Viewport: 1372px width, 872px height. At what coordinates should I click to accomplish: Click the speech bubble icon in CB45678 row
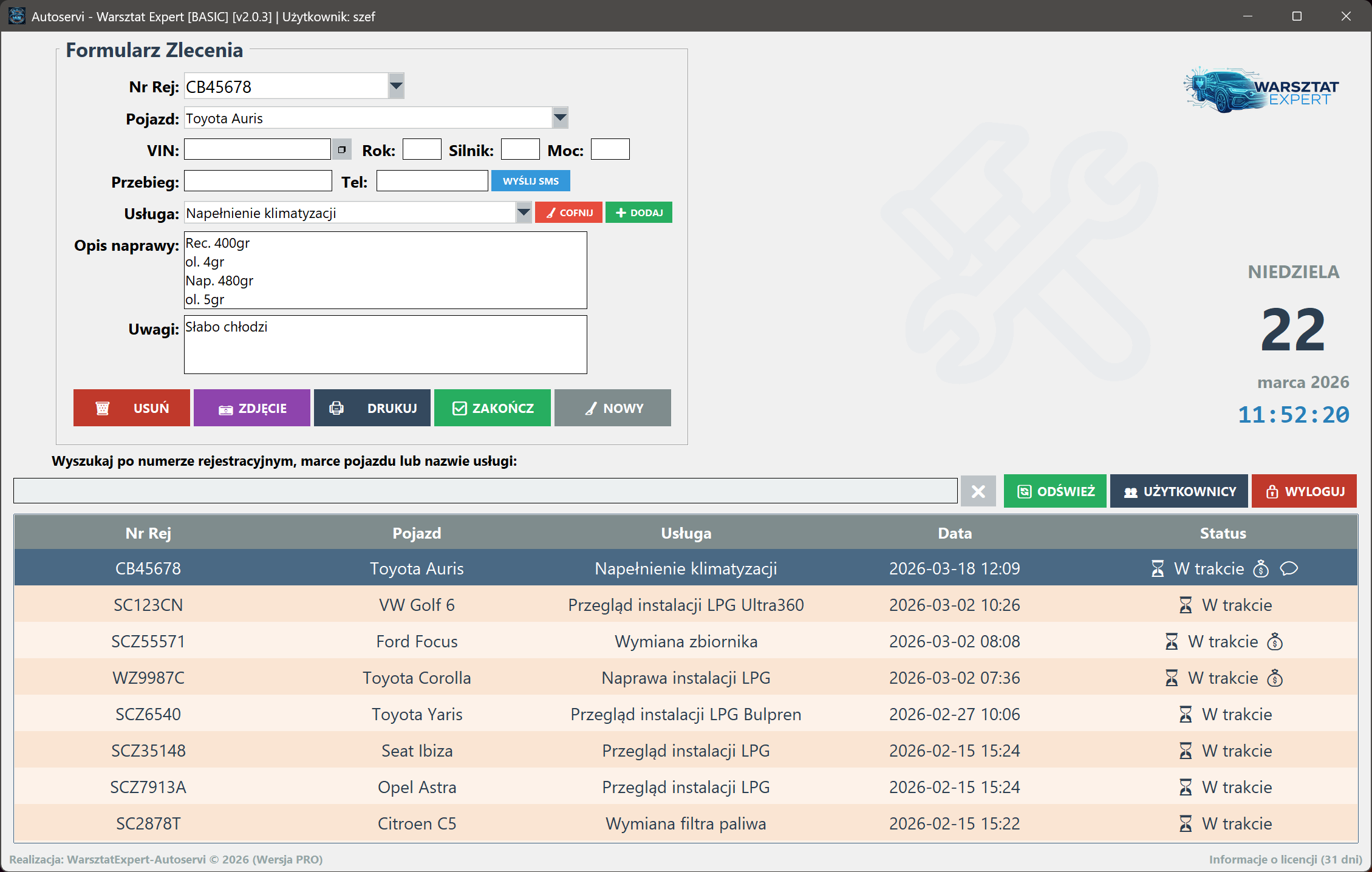1289,568
